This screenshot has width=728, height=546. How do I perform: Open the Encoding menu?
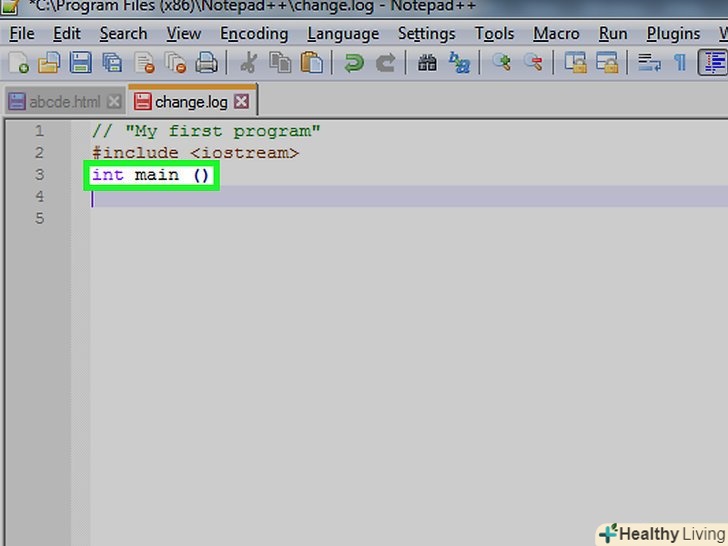point(254,34)
